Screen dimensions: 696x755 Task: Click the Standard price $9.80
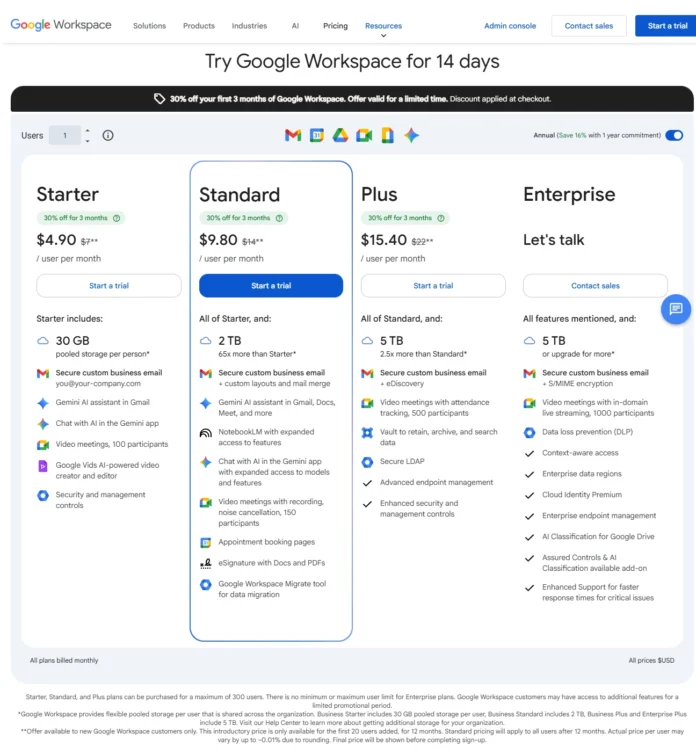tap(218, 240)
